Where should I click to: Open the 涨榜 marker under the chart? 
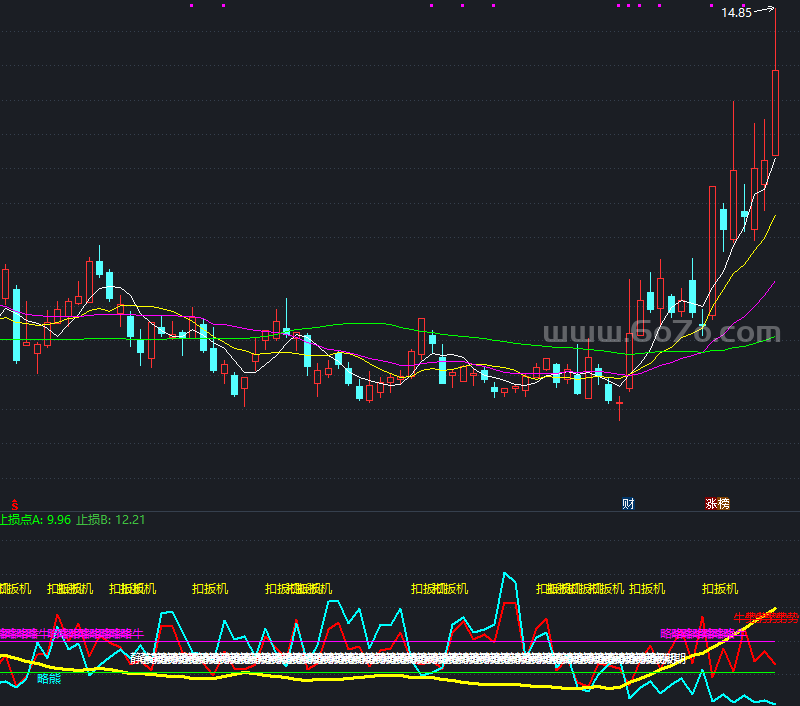(717, 504)
